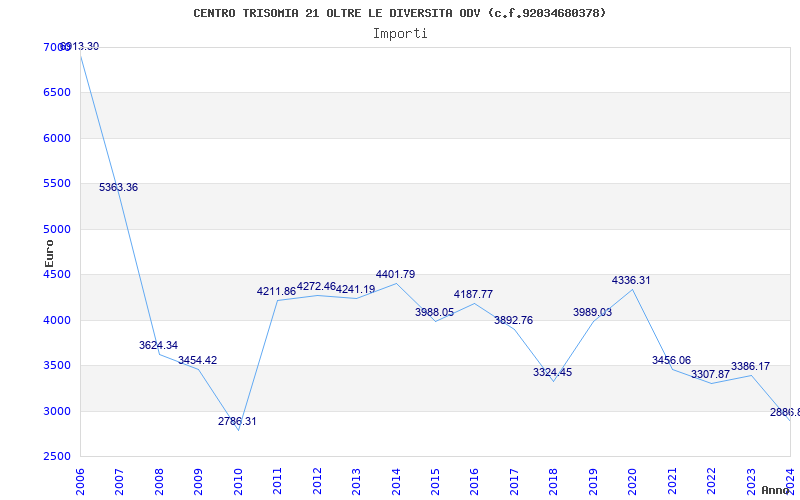
Task: Click the 3500 y-axis value
Action: pos(57,366)
